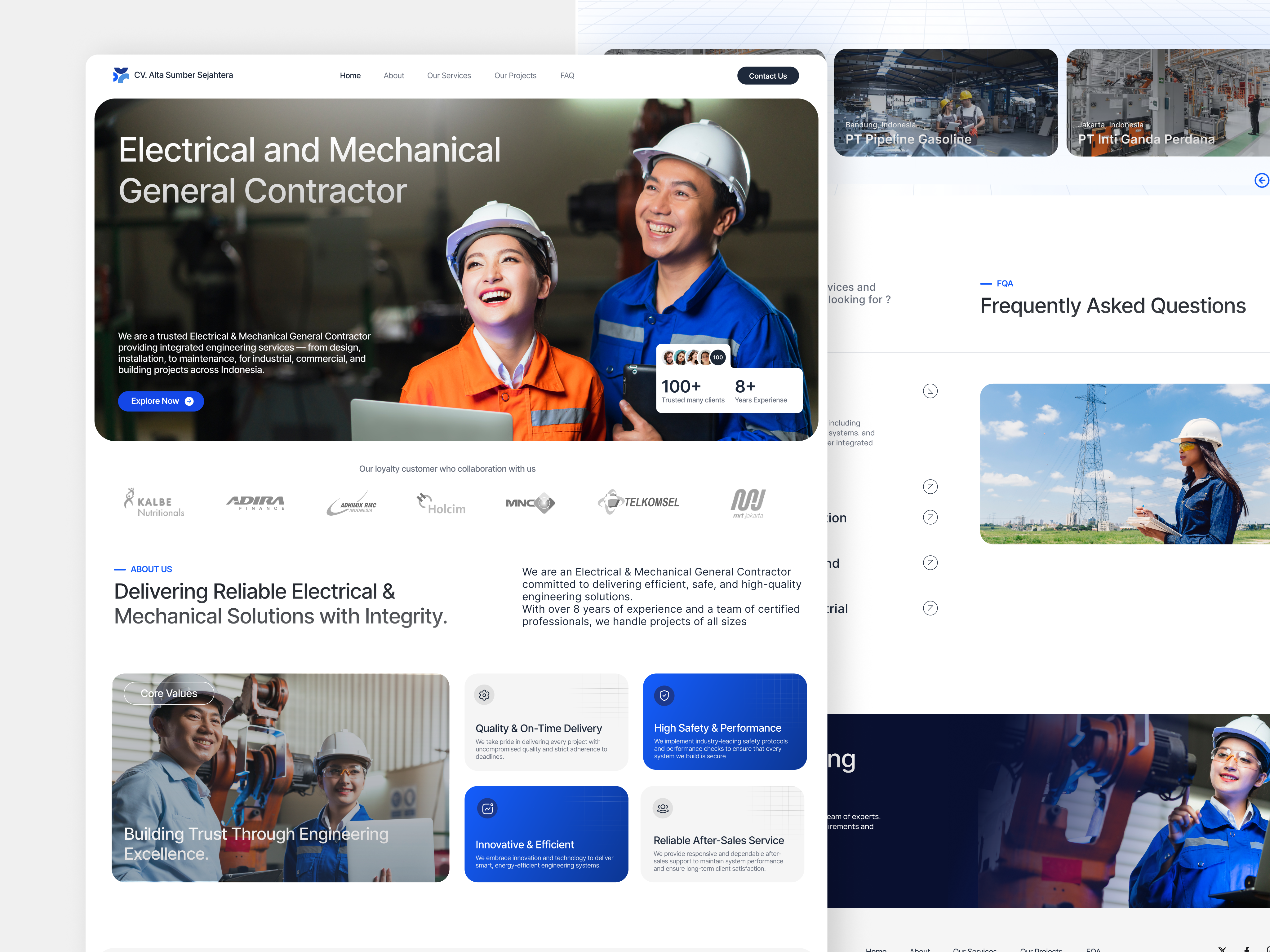Click the KALBE Nutritionals client logo
The height and width of the screenshot is (952, 1270).
tap(154, 503)
